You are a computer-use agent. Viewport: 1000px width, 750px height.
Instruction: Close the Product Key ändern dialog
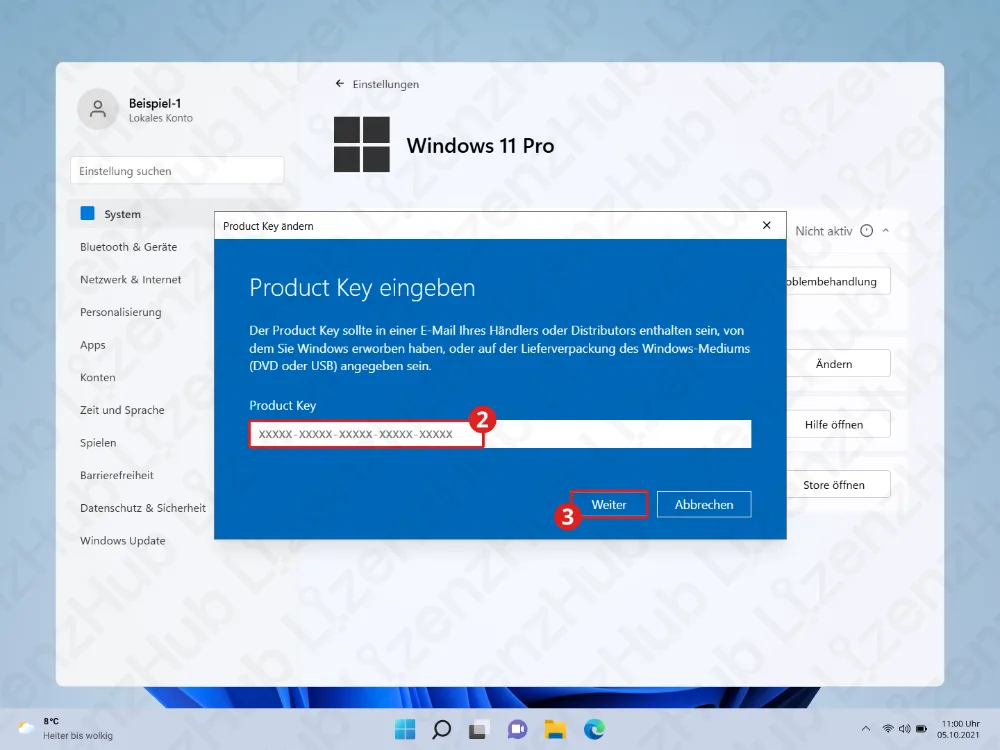(x=767, y=225)
